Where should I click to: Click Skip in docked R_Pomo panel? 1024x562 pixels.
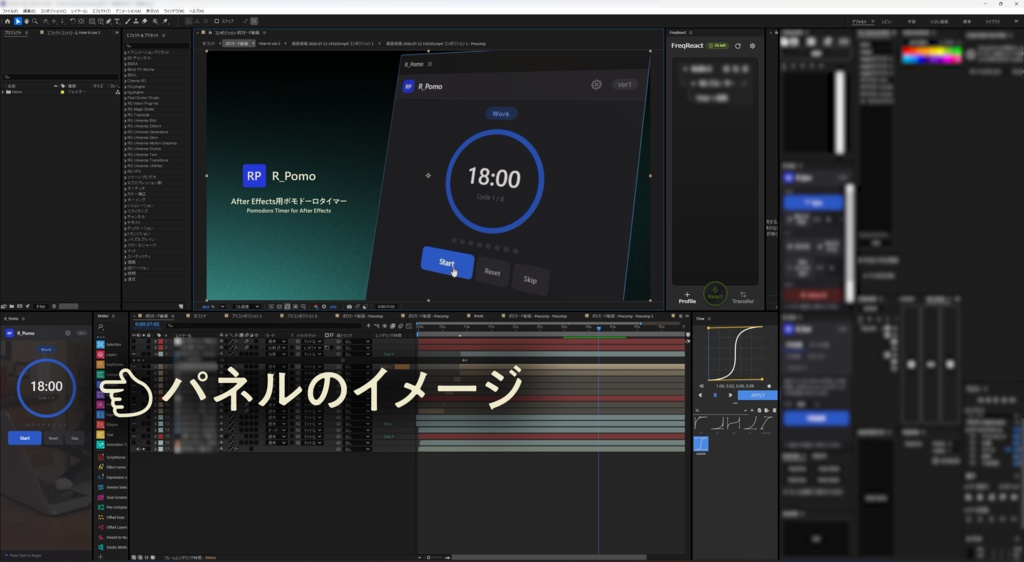tap(74, 438)
